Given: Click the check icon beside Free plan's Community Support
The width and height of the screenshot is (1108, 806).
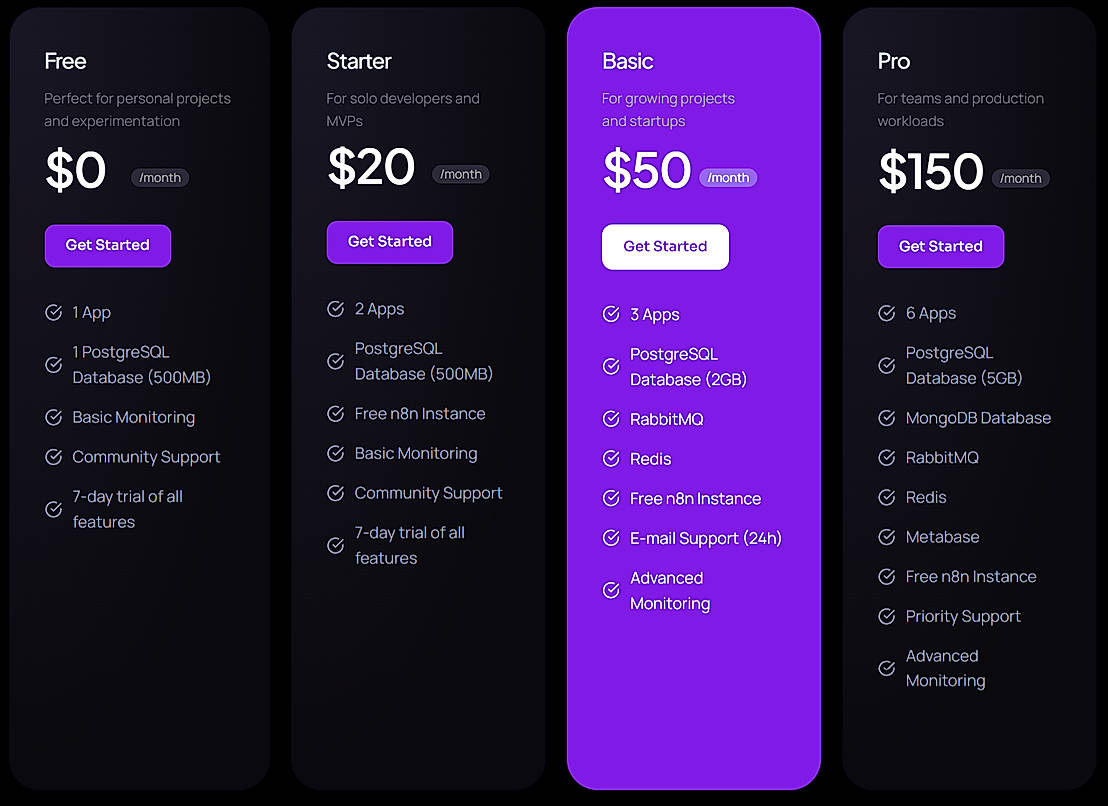Looking at the screenshot, I should point(54,457).
